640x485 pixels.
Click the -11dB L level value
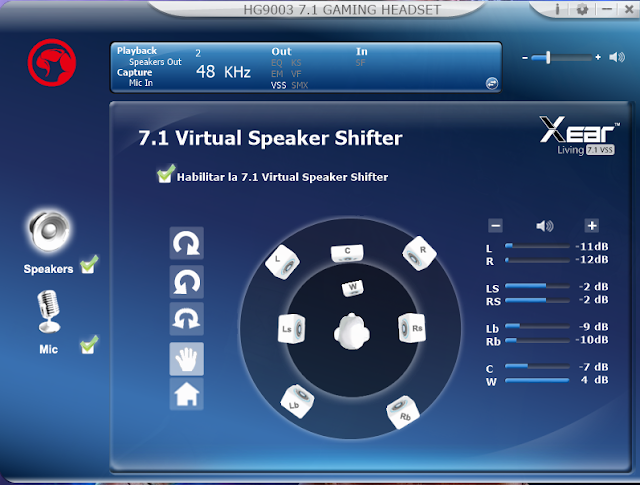[592, 247]
